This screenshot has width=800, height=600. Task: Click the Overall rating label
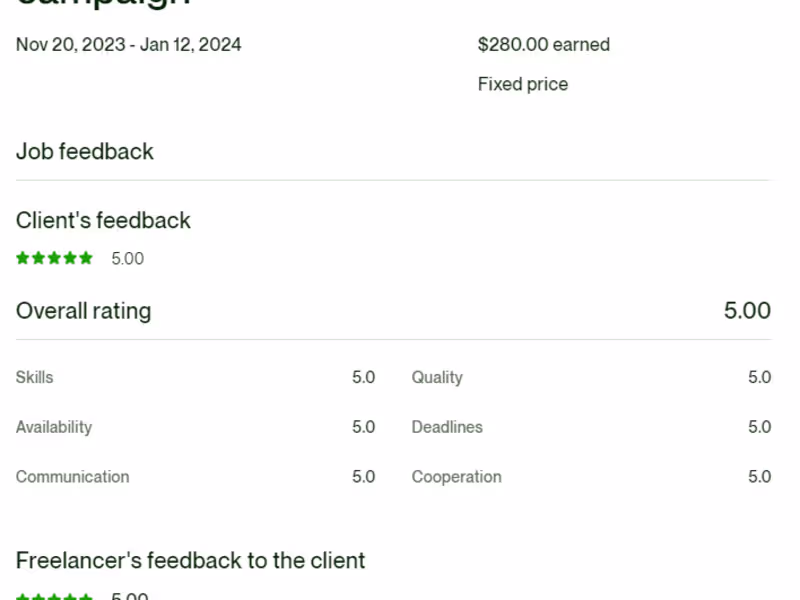[x=84, y=311]
